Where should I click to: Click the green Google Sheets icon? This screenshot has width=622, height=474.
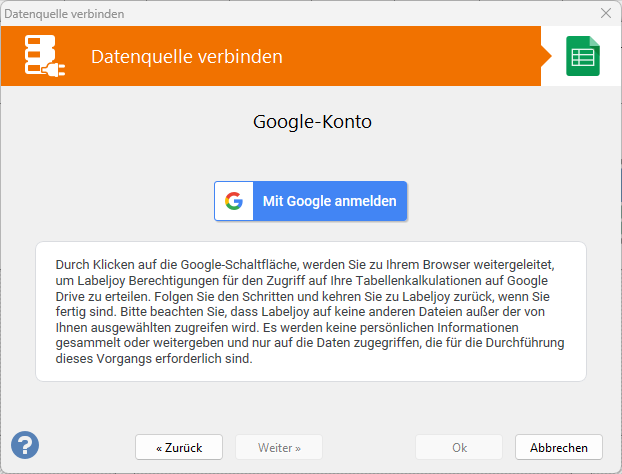(583, 56)
